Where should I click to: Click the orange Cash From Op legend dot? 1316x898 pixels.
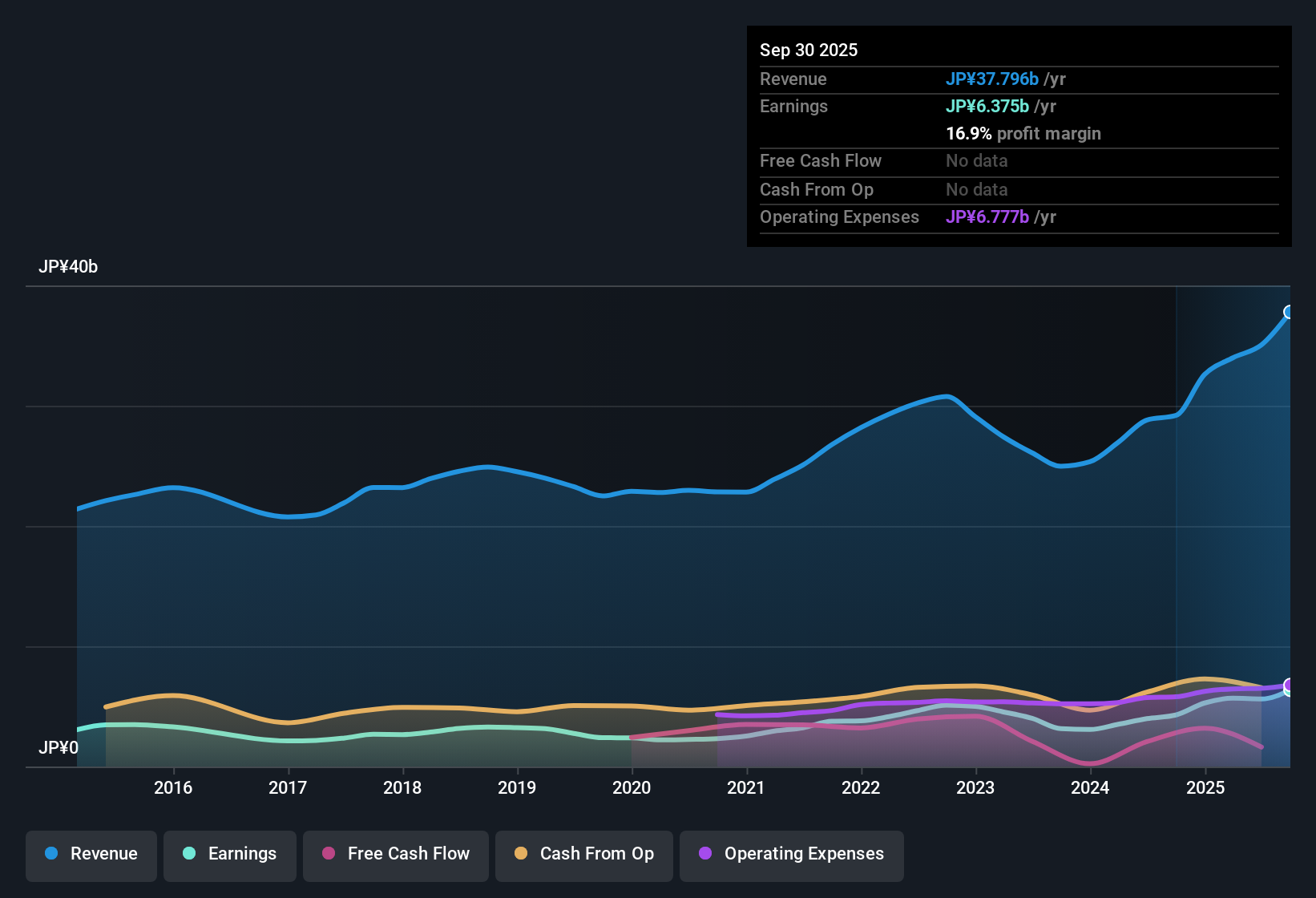(521, 854)
